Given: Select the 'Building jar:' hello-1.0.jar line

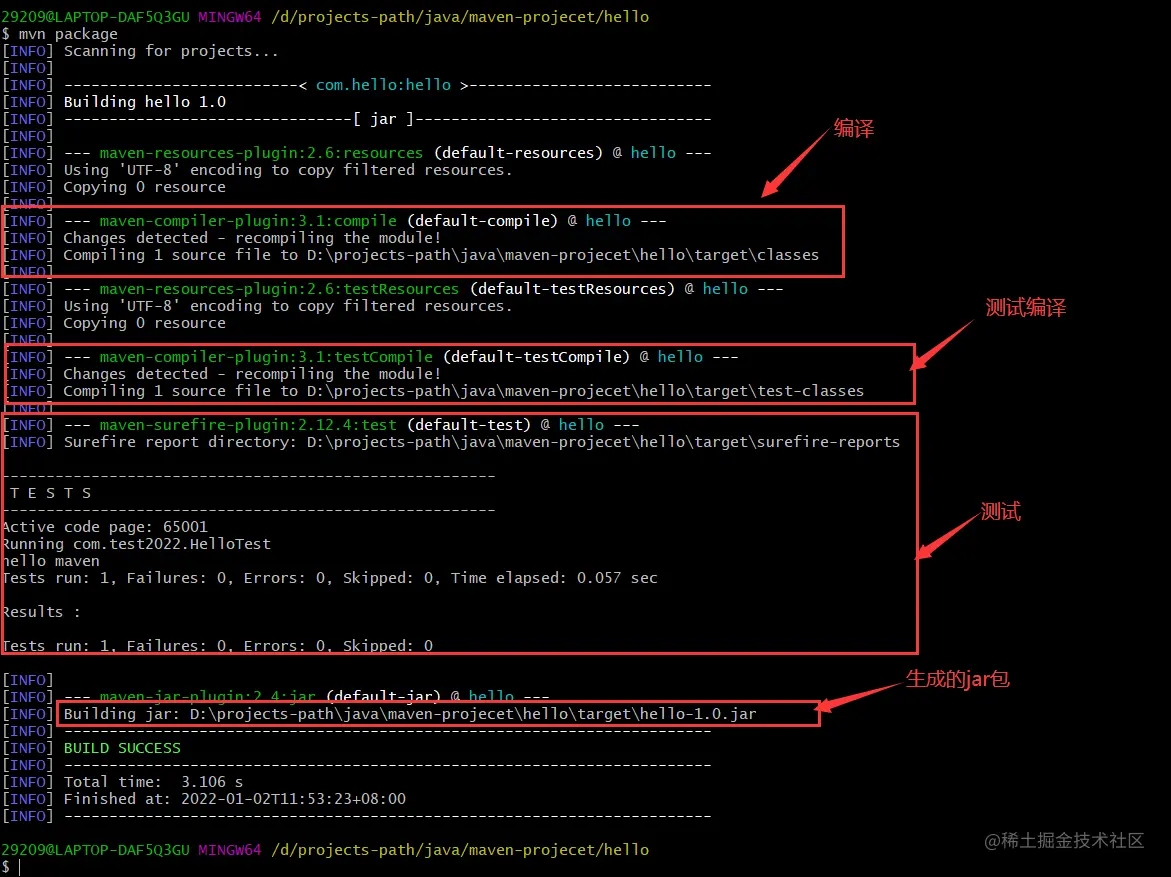Looking at the screenshot, I should (x=410, y=714).
